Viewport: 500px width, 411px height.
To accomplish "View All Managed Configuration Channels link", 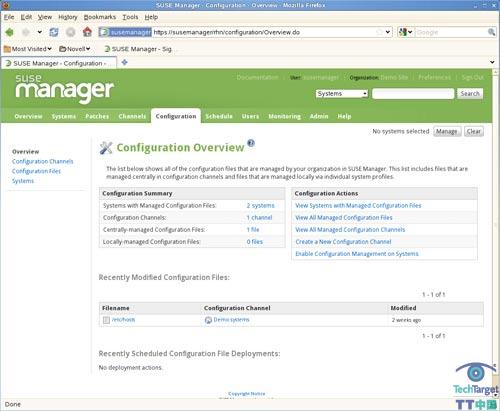I will (x=350, y=230).
